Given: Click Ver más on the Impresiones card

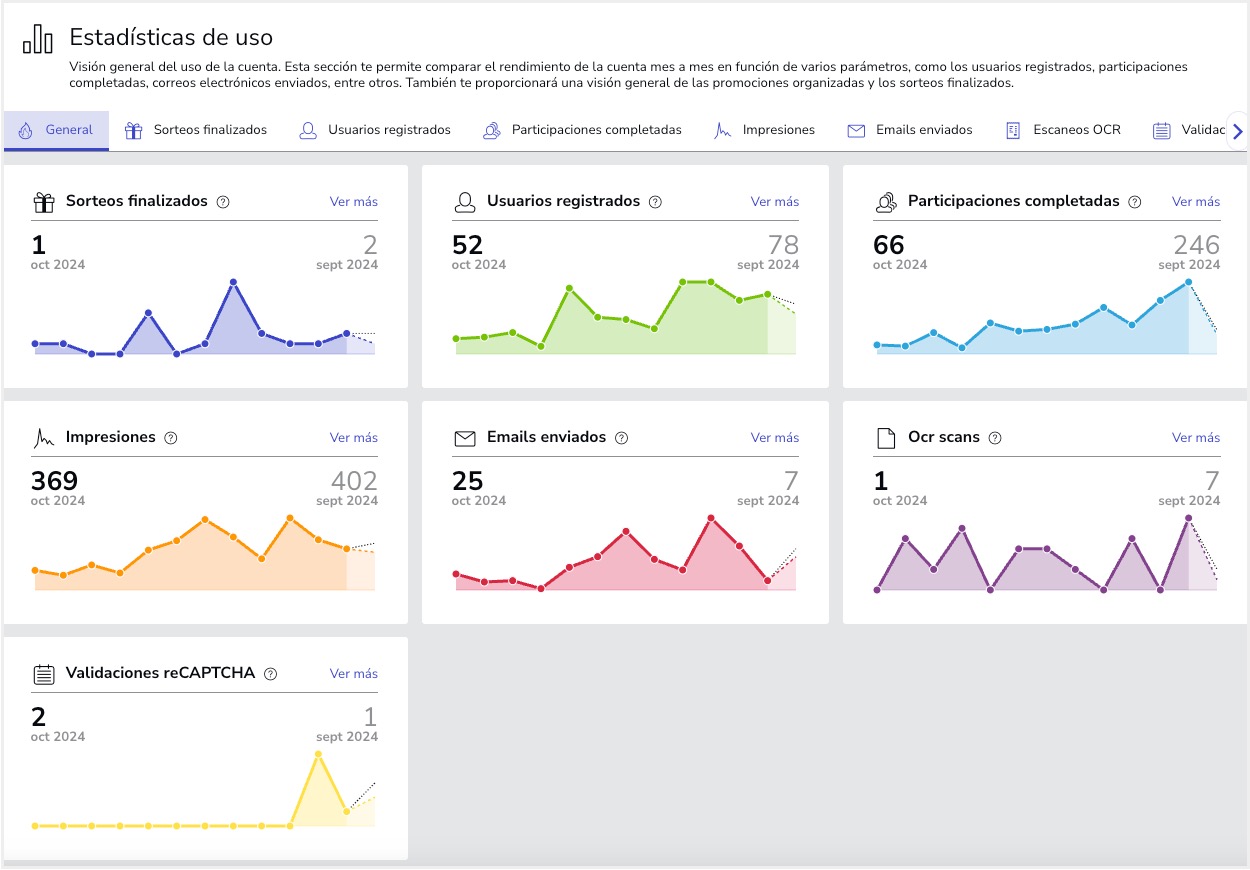Looking at the screenshot, I should 353,438.
